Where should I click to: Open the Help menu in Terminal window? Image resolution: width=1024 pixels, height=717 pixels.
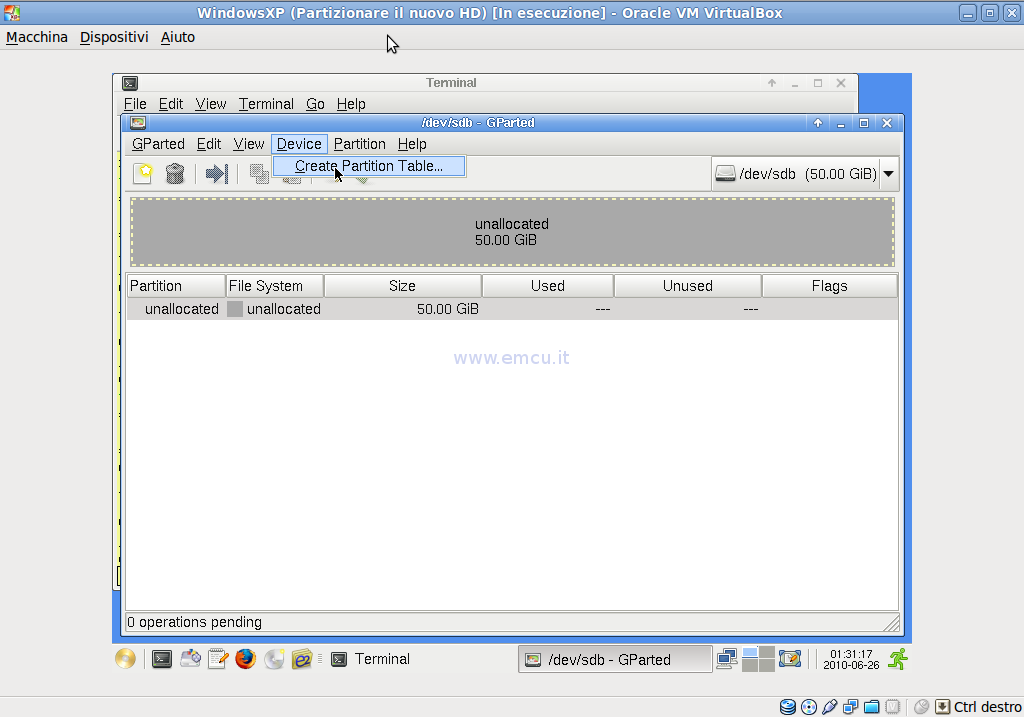(x=351, y=104)
